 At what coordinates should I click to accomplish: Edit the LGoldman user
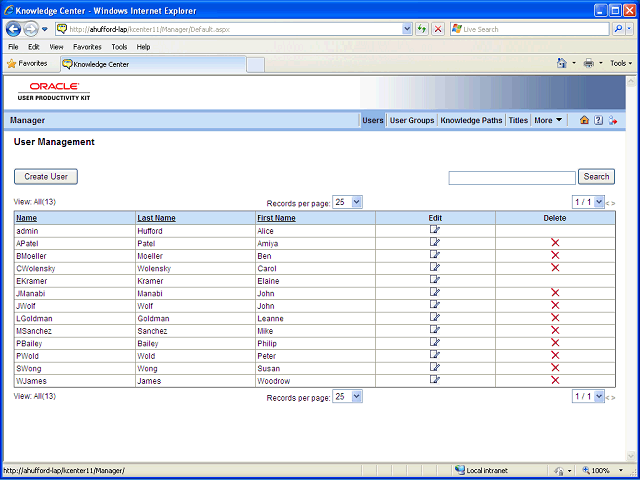click(x=435, y=318)
